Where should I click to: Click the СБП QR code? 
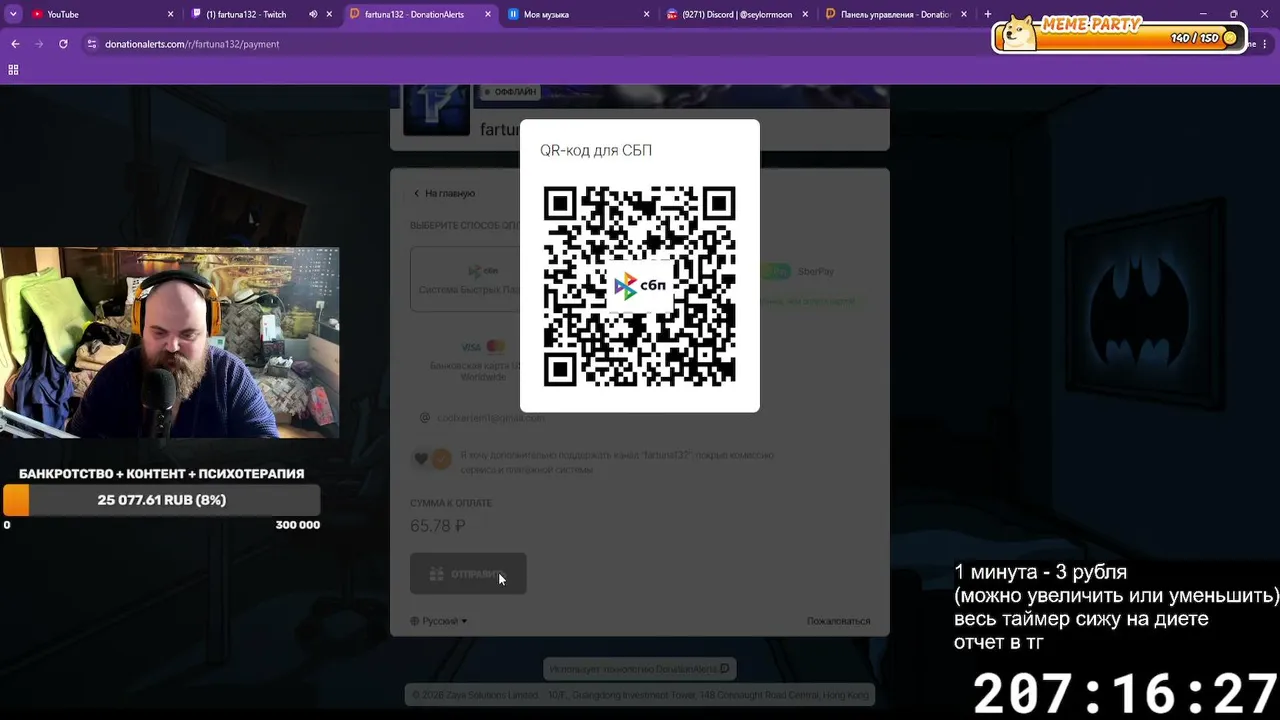[x=640, y=286]
